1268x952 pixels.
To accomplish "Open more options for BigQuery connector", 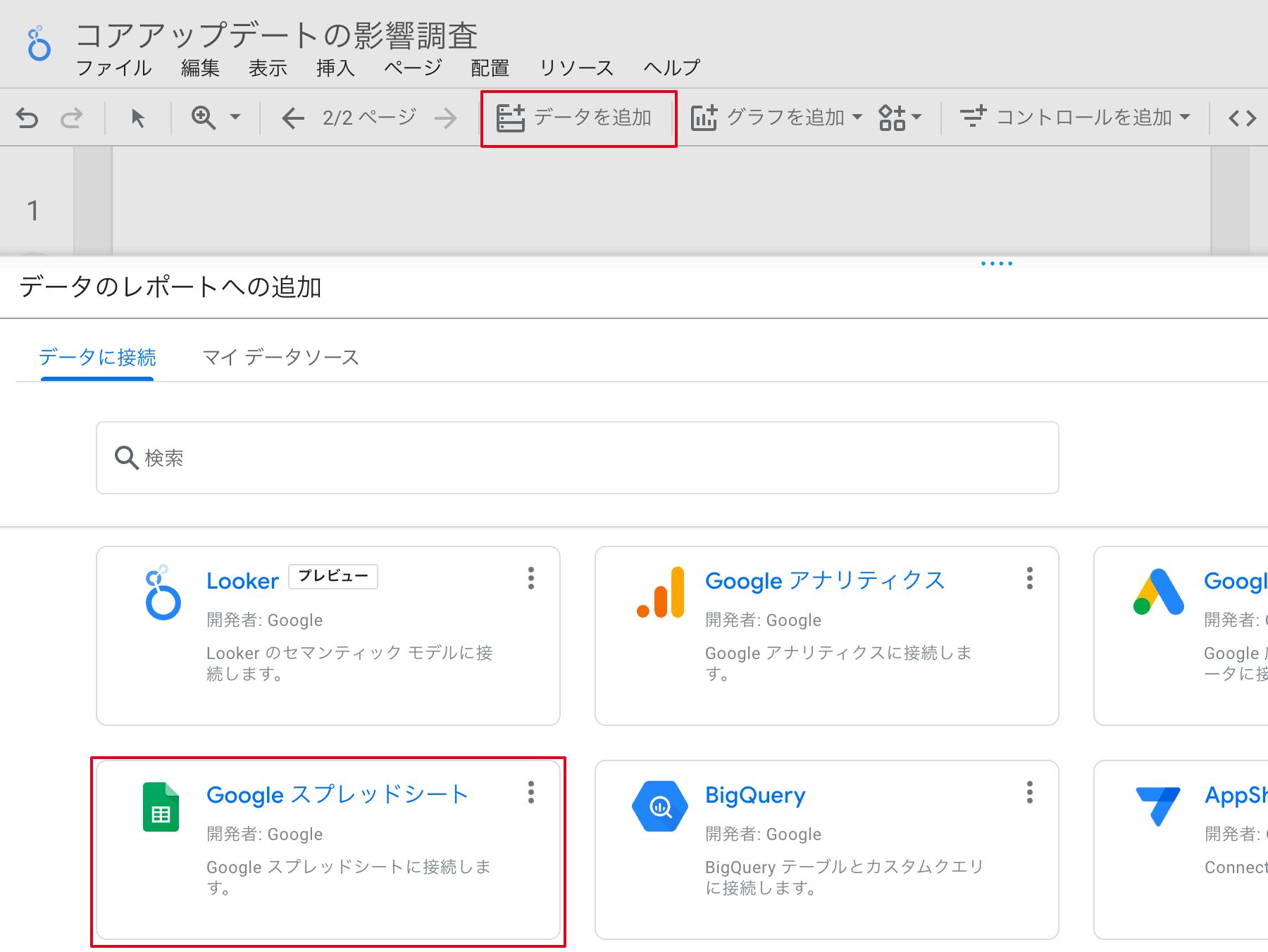I will (1029, 792).
